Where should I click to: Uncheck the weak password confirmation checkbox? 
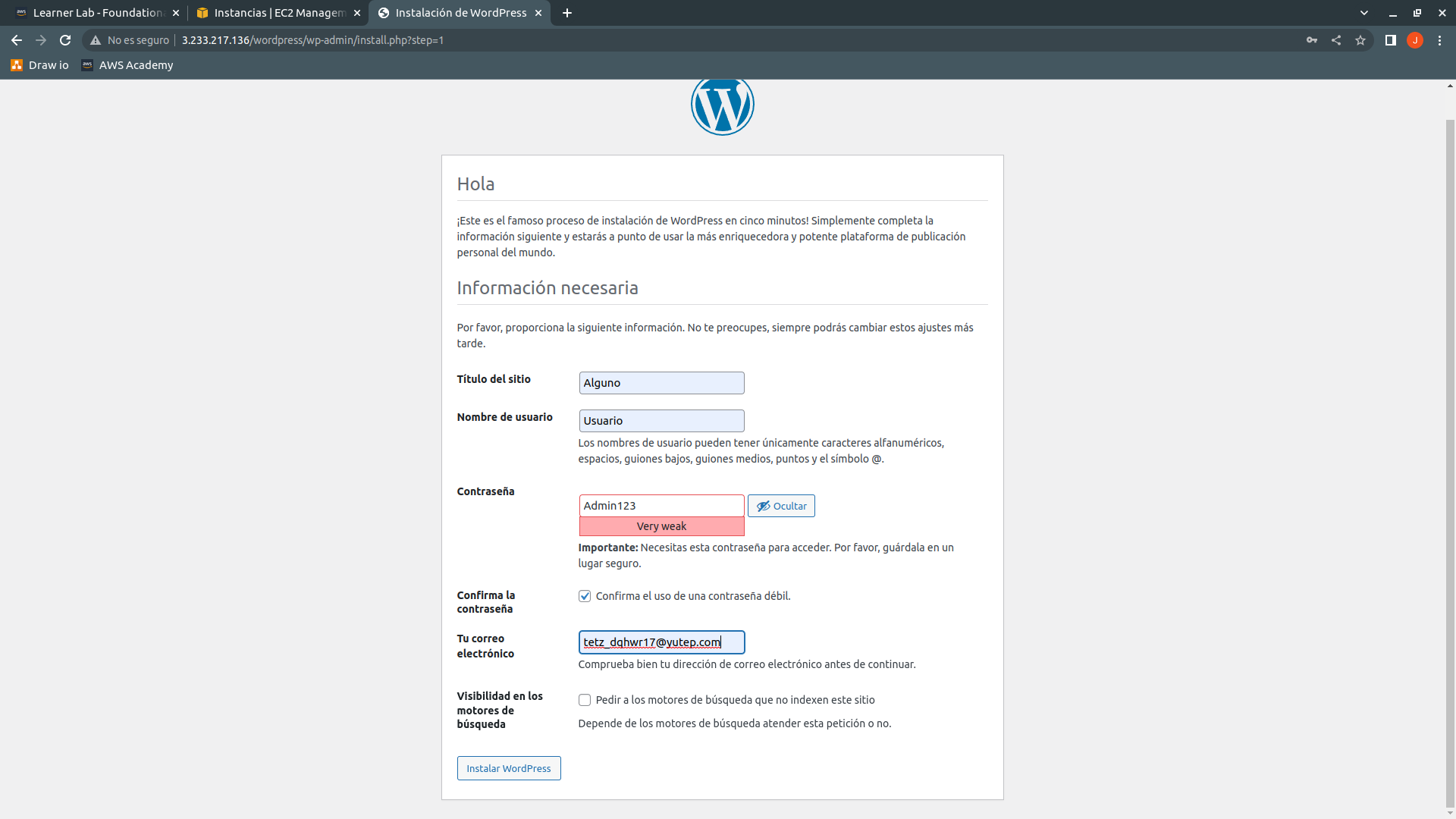pos(585,596)
